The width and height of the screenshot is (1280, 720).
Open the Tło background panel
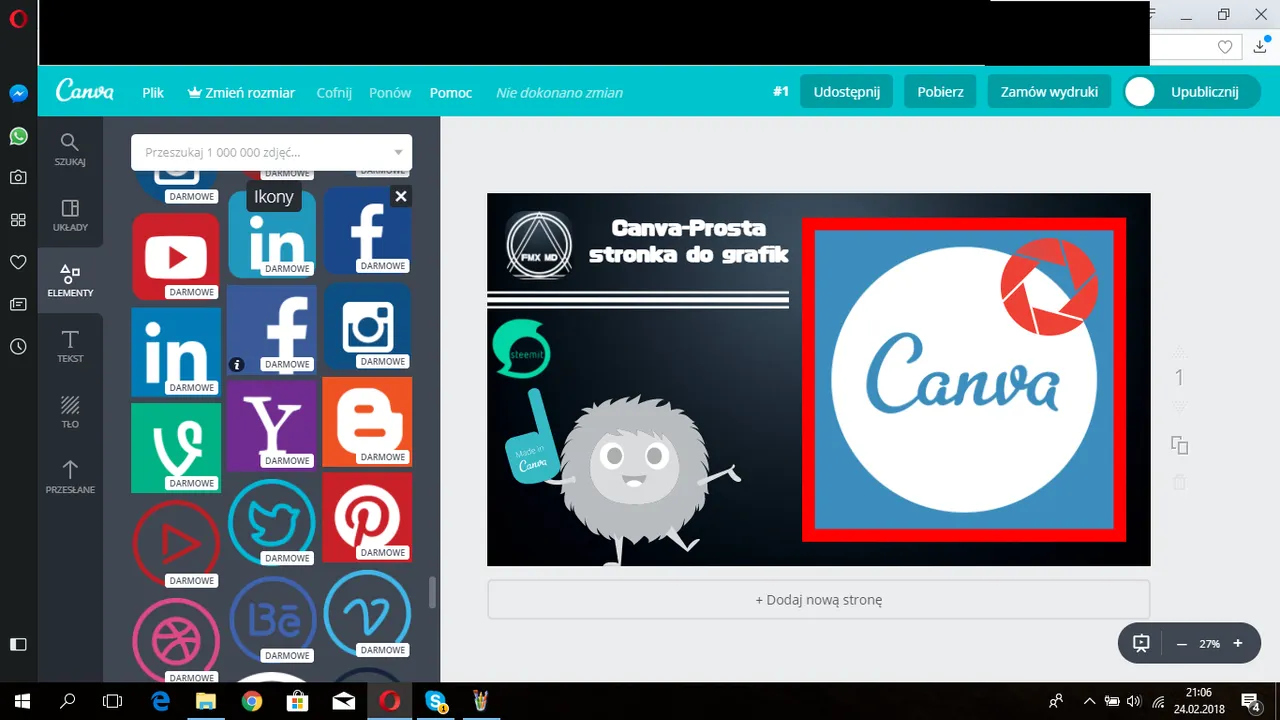coord(70,412)
